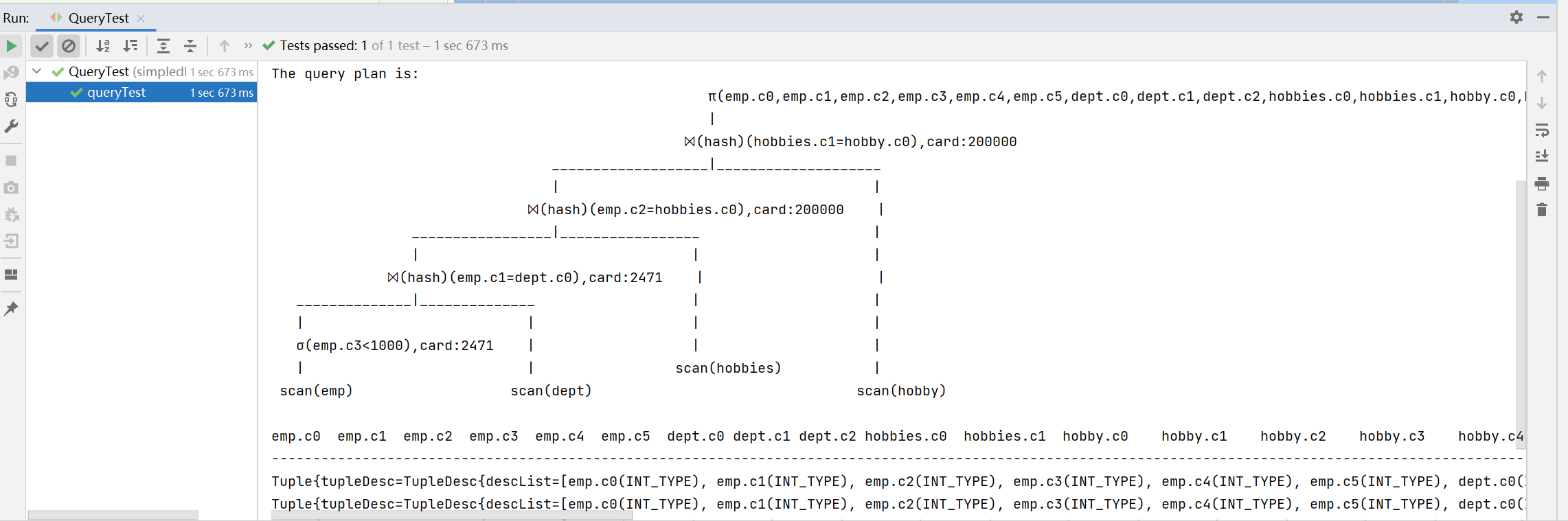Show more toolbar actions chevron

(248, 46)
